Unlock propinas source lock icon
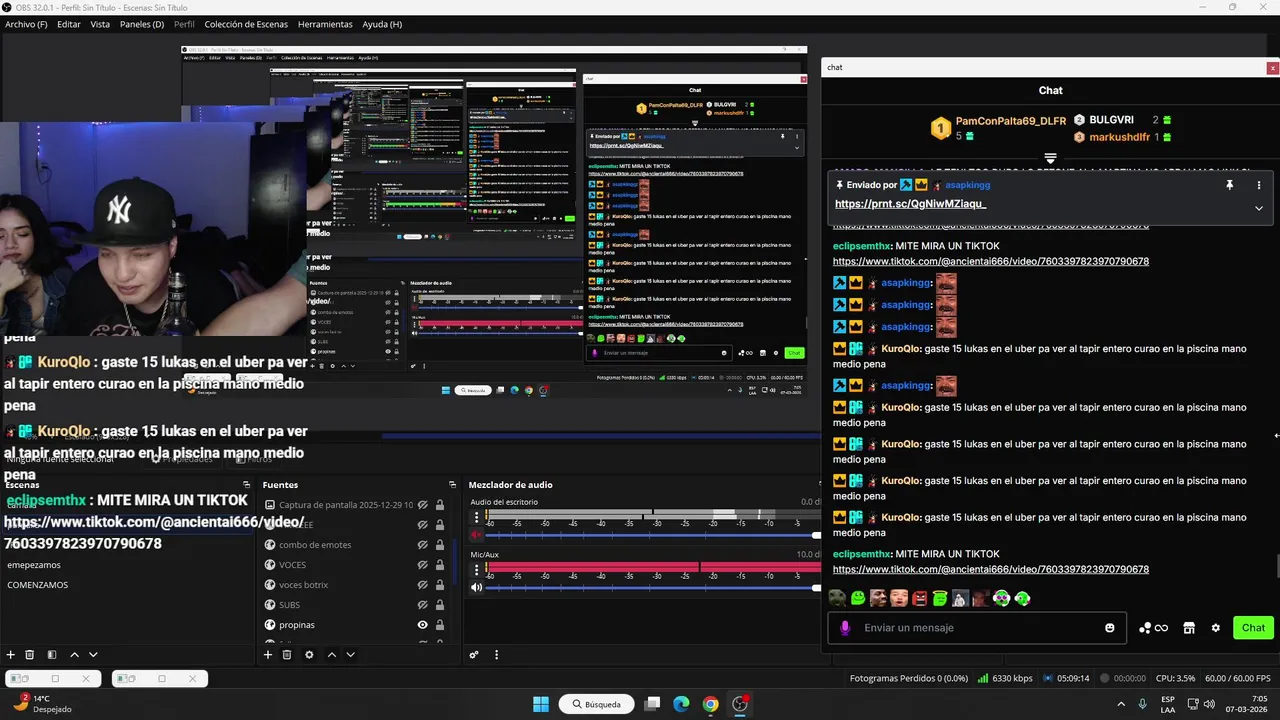Screen dimensions: 1280x720 [440, 625]
